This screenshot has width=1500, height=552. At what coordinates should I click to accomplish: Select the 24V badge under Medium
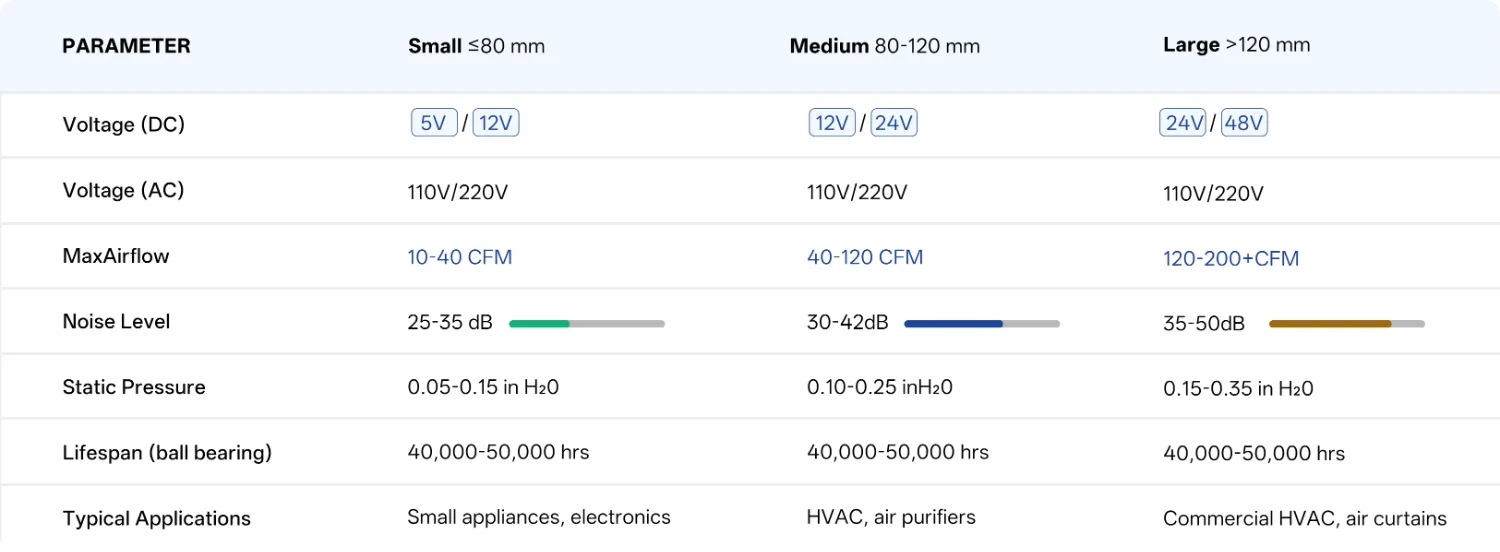pos(894,124)
